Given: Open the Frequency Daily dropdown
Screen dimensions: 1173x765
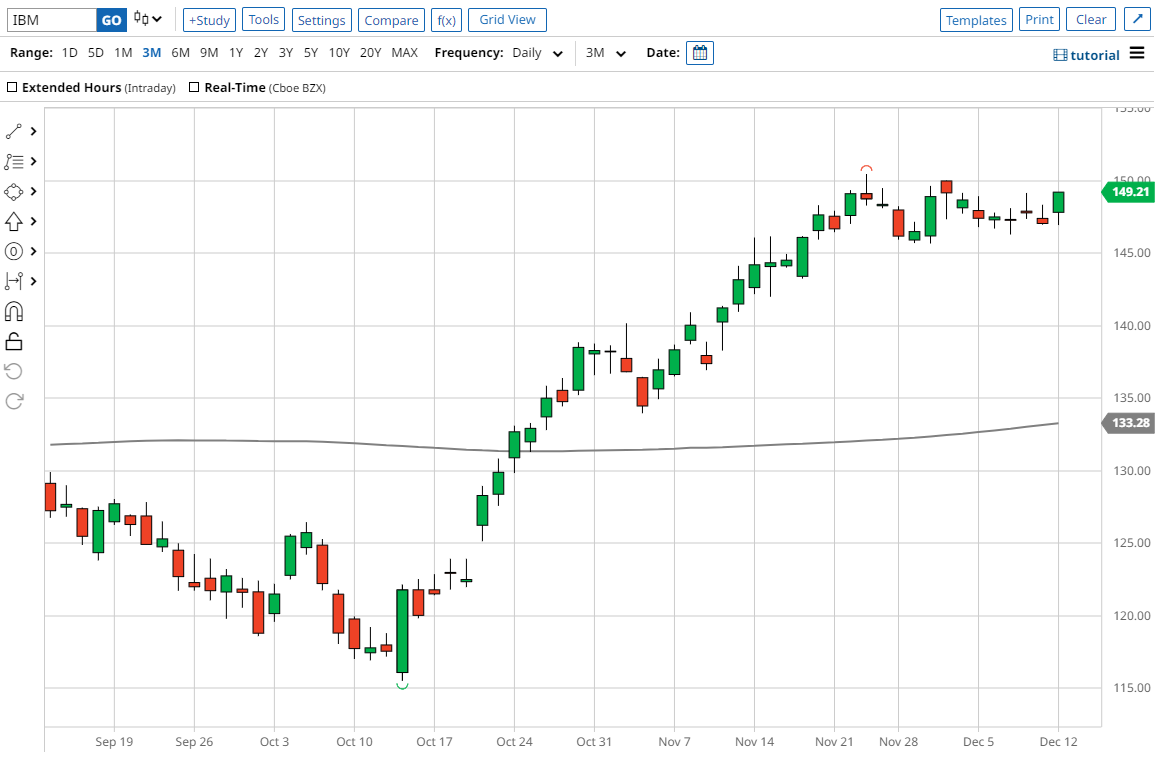Looking at the screenshot, I should click(538, 53).
